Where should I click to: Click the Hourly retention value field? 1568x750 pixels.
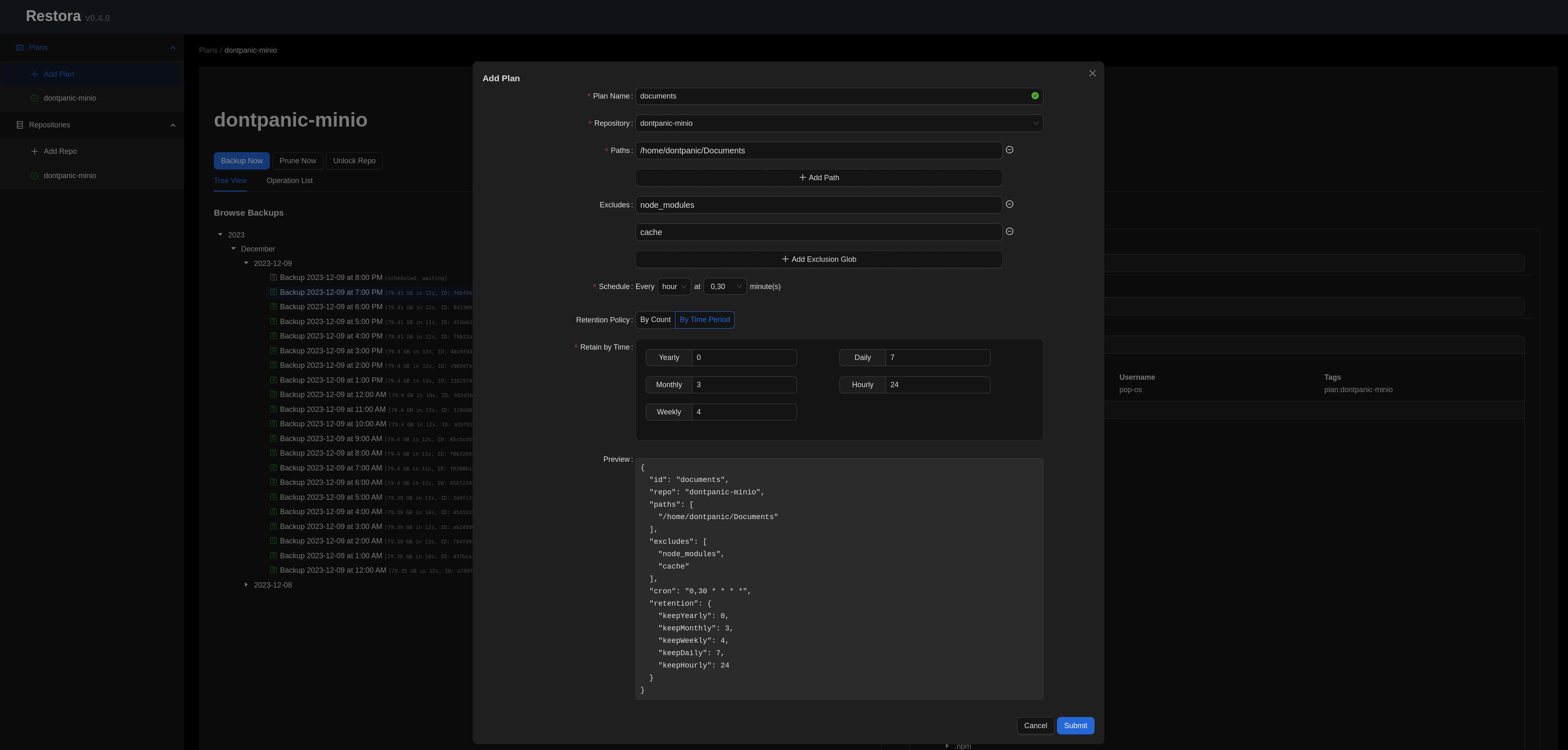tap(937, 384)
